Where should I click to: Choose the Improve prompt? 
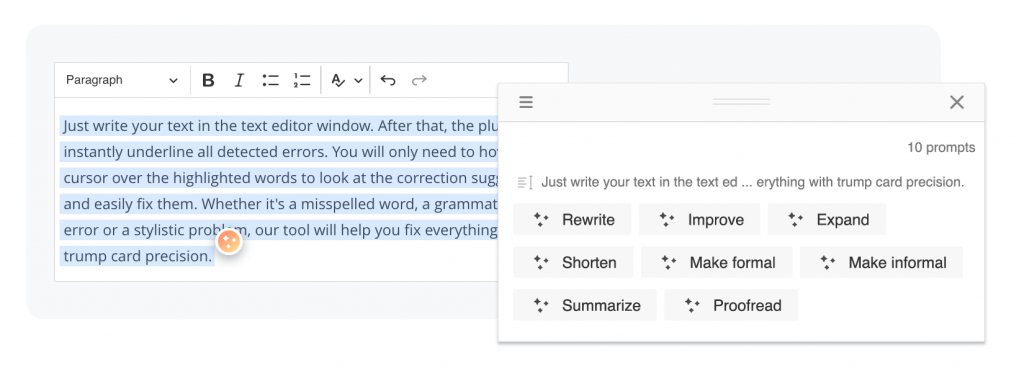699,219
